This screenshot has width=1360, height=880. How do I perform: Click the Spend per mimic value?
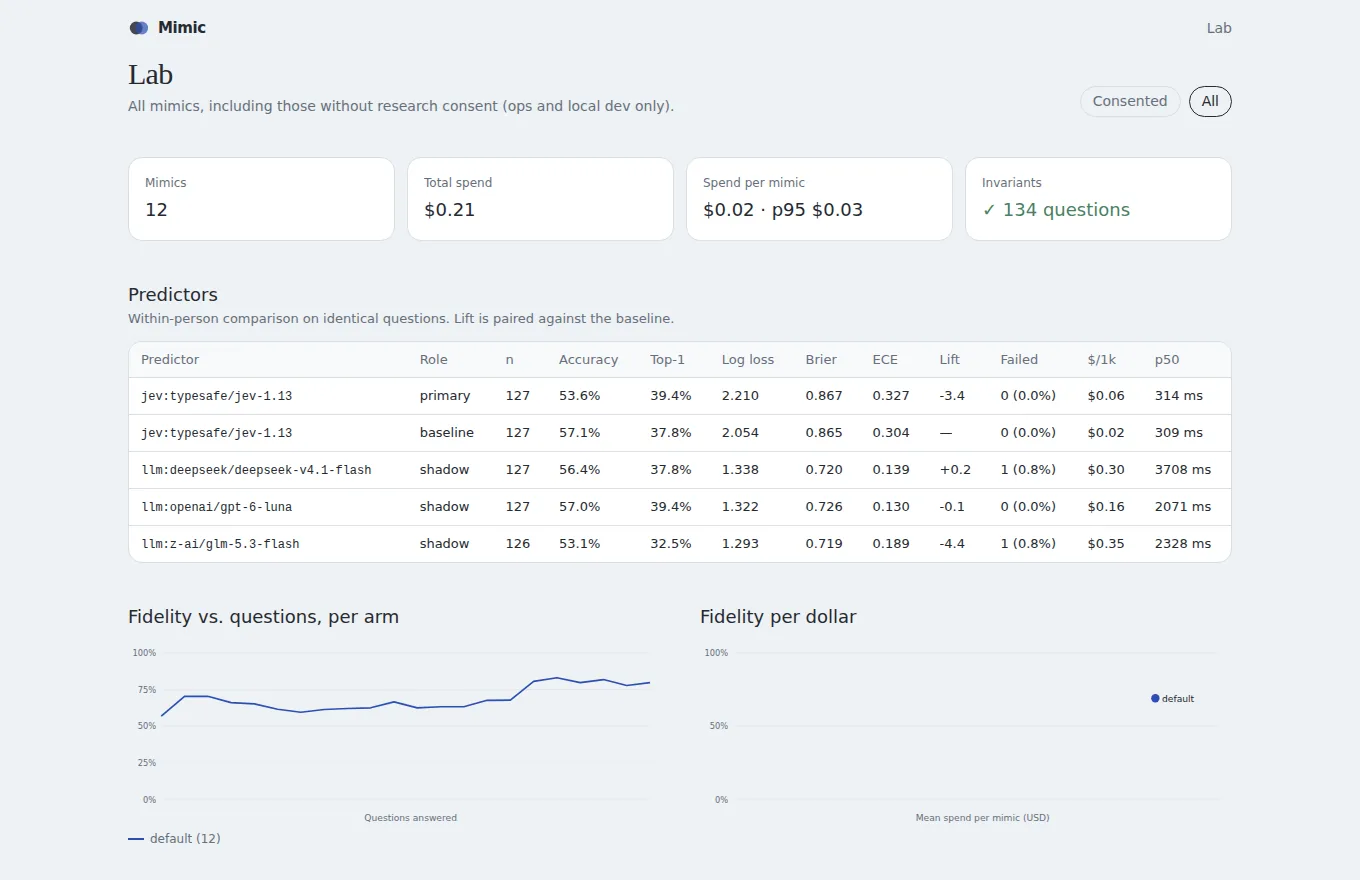[783, 210]
